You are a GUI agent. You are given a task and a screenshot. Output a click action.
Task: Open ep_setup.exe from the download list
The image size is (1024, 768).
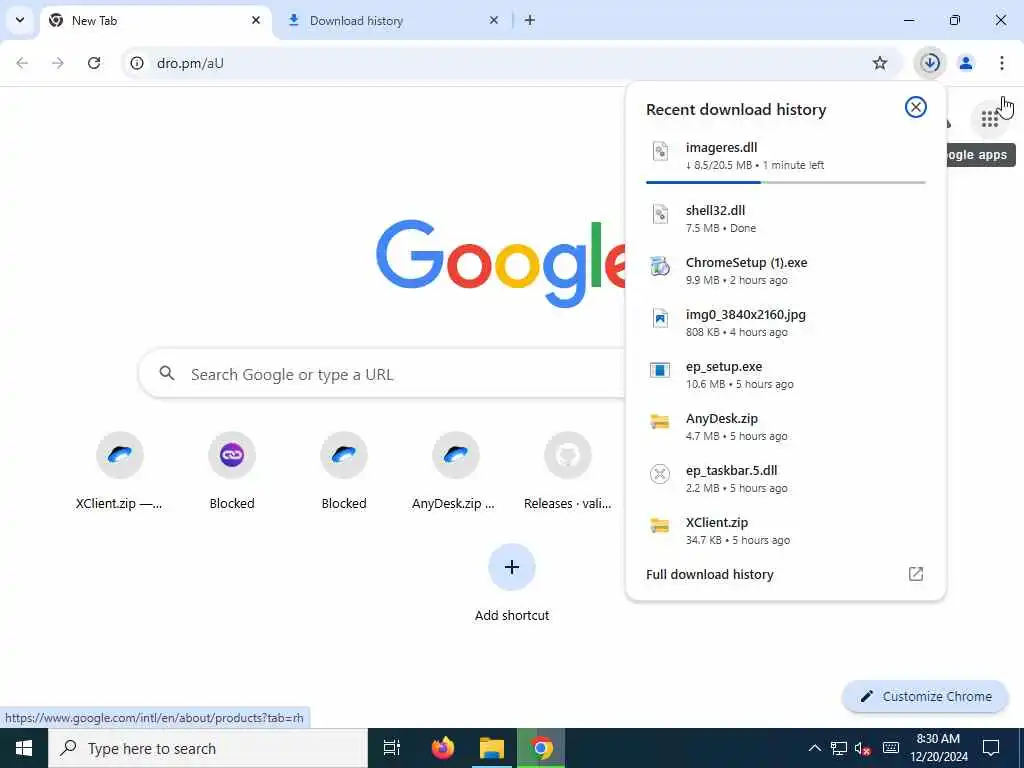coord(786,375)
